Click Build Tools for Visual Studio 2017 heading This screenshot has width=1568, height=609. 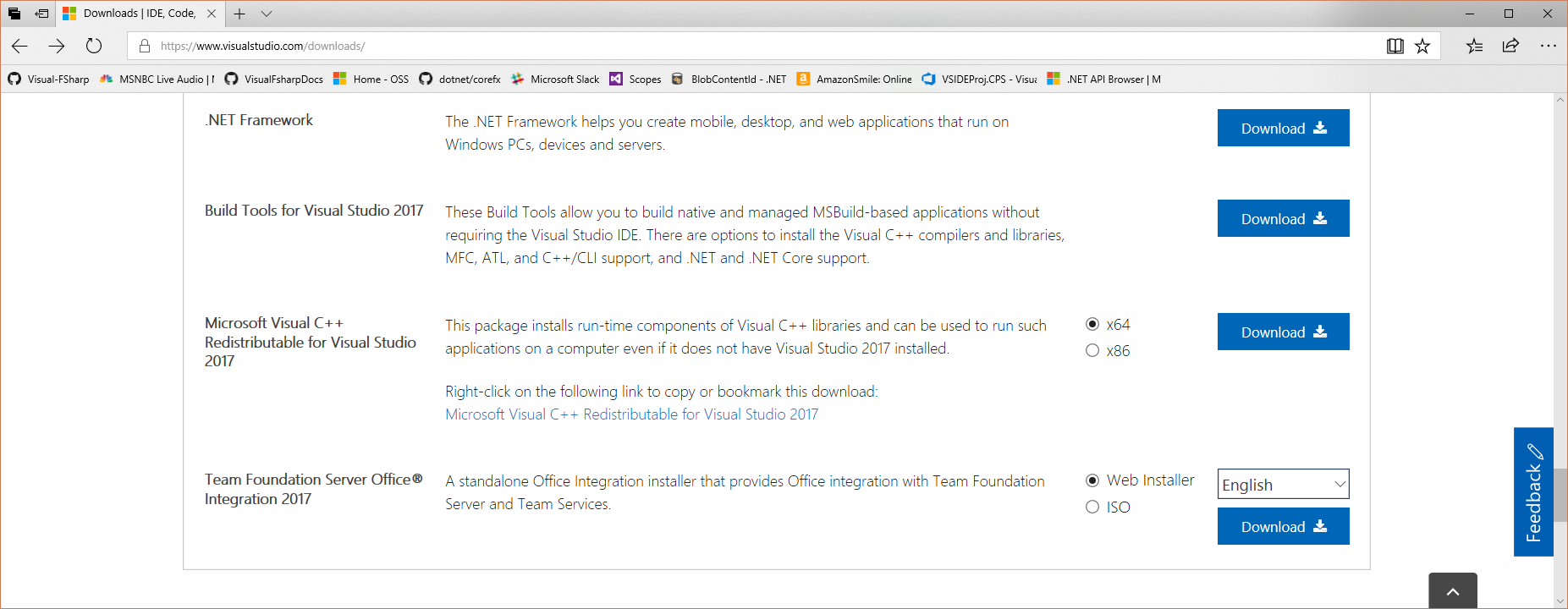point(314,211)
